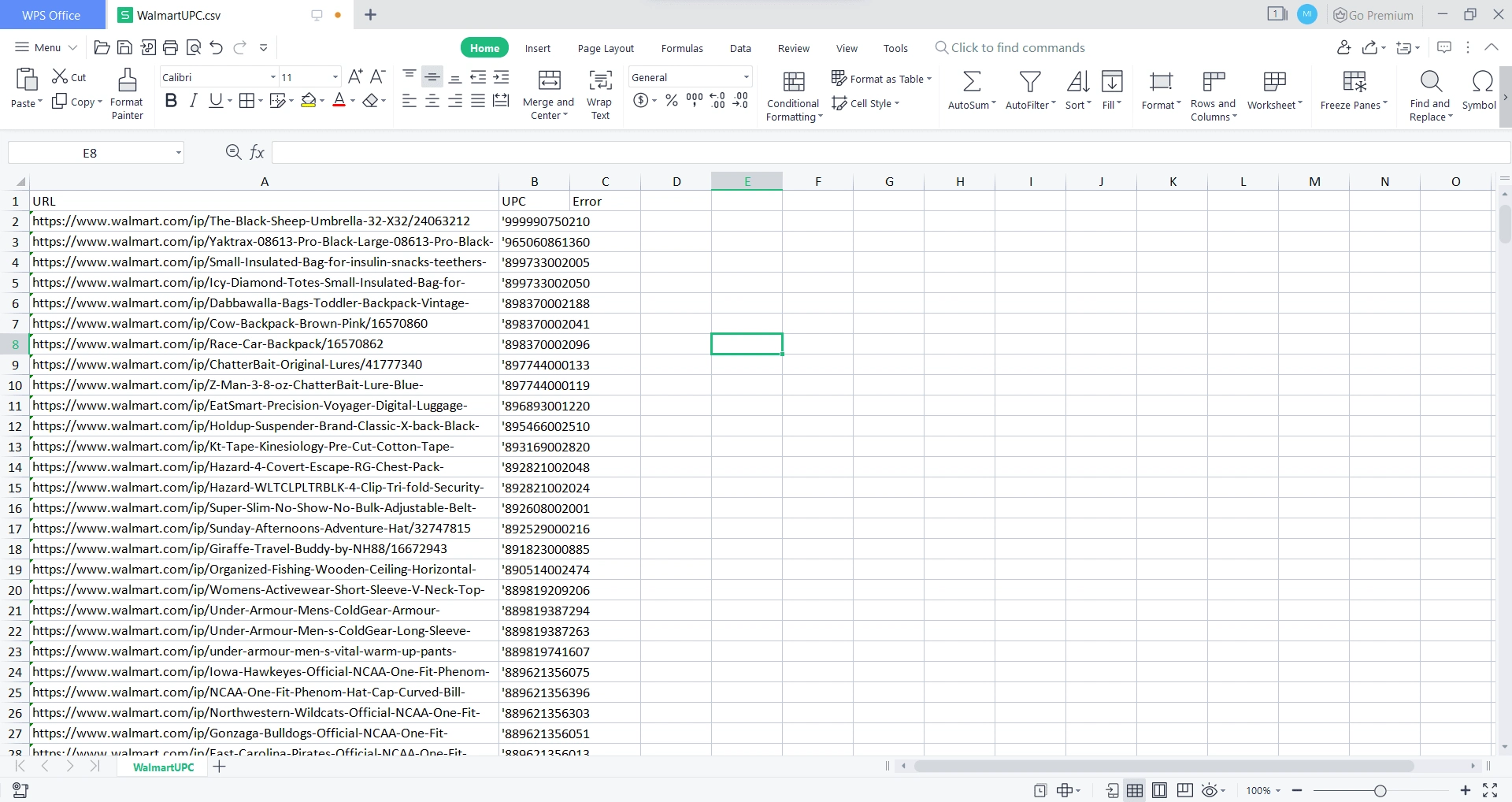This screenshot has width=1512, height=802.
Task: Click the Wrap Text icon
Action: [x=600, y=80]
